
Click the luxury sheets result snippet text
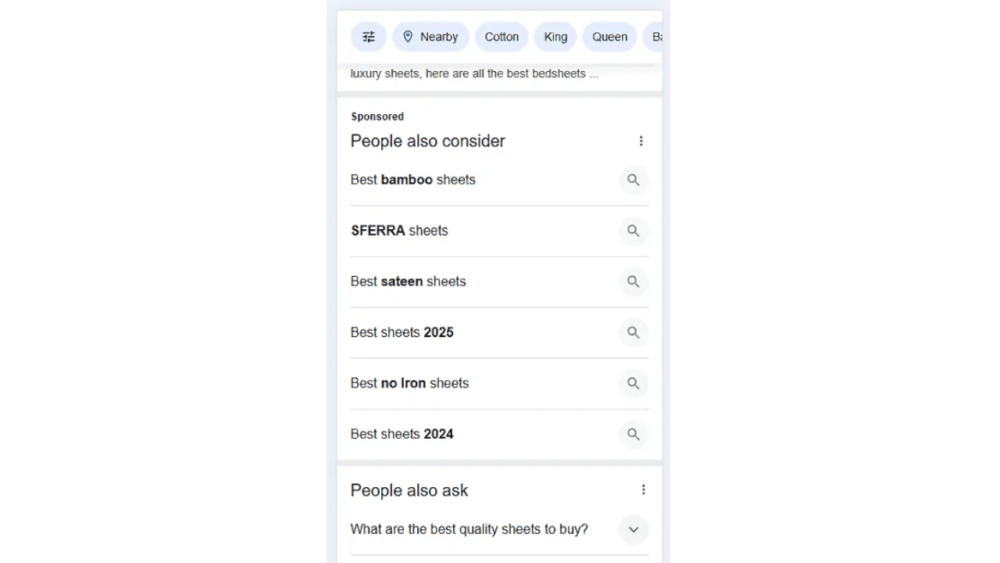[x=474, y=74]
